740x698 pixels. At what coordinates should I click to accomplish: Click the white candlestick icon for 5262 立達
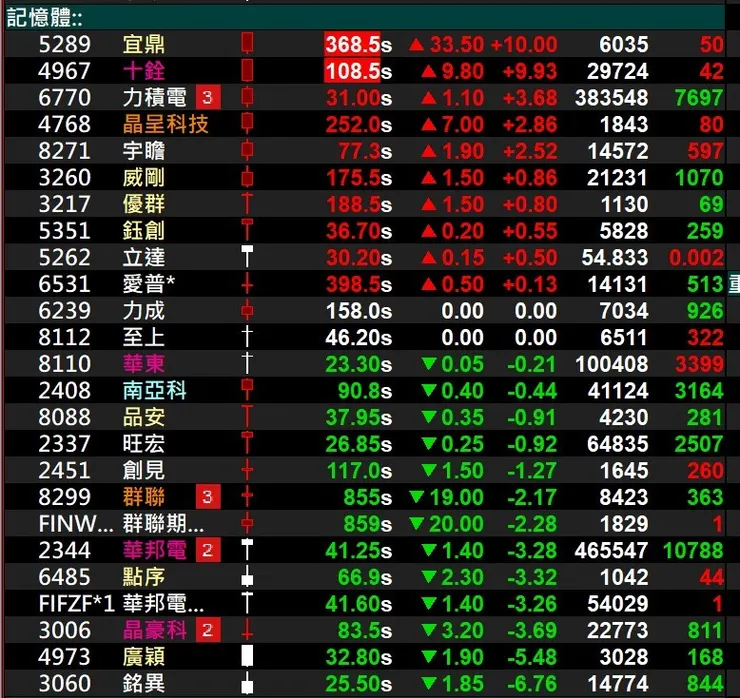tap(247, 256)
